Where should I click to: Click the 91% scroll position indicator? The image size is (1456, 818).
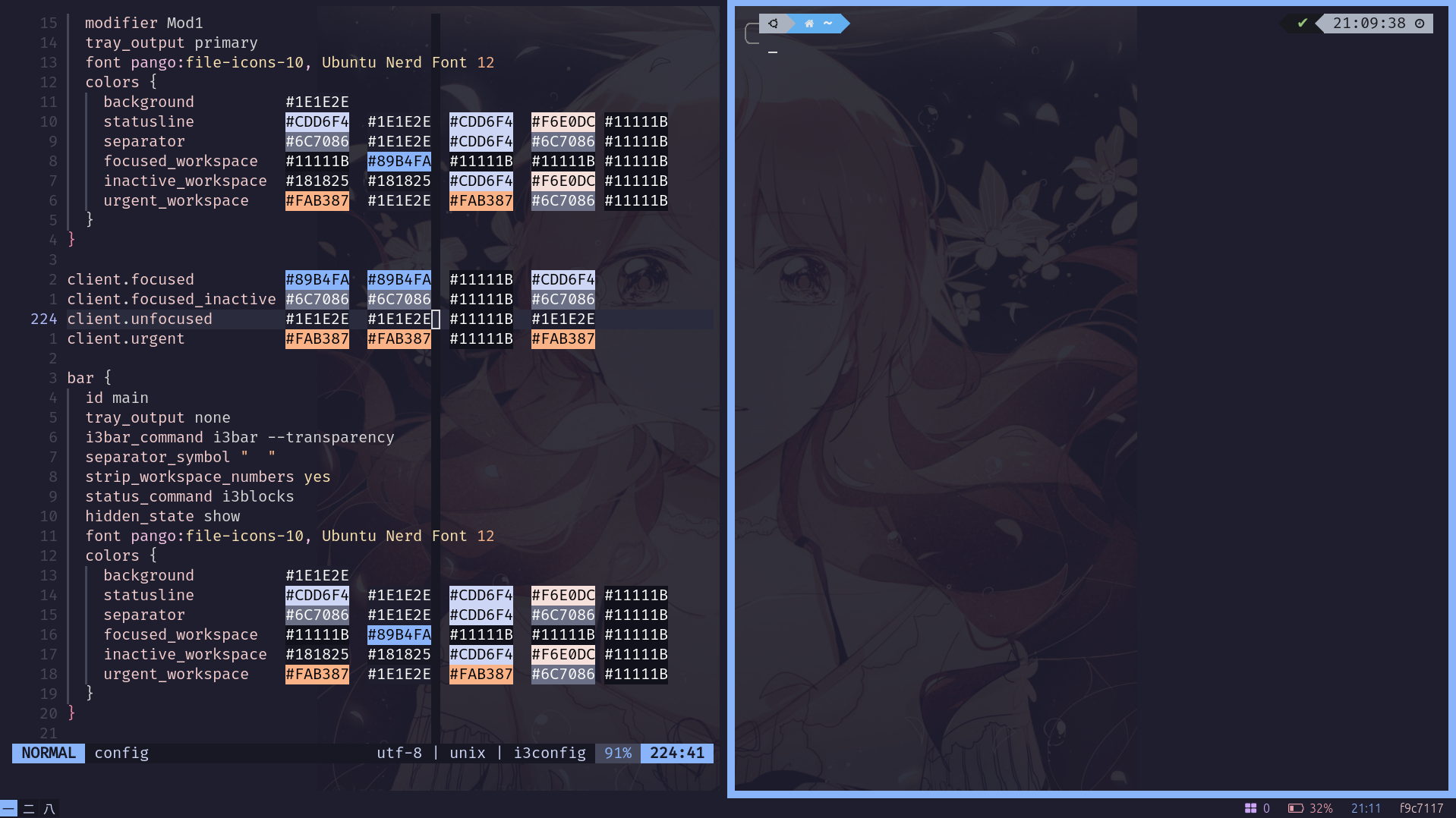pos(618,753)
